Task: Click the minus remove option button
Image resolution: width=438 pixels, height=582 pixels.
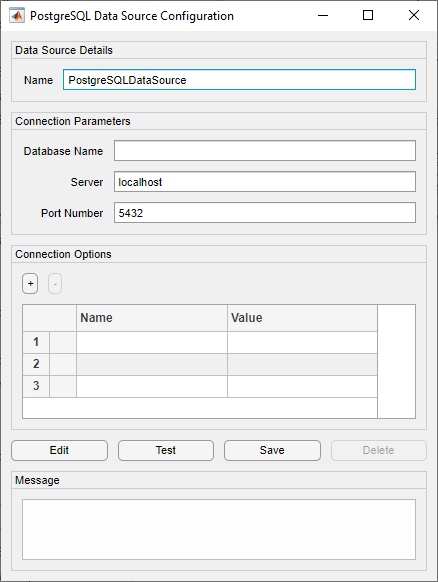Action: [x=55, y=284]
